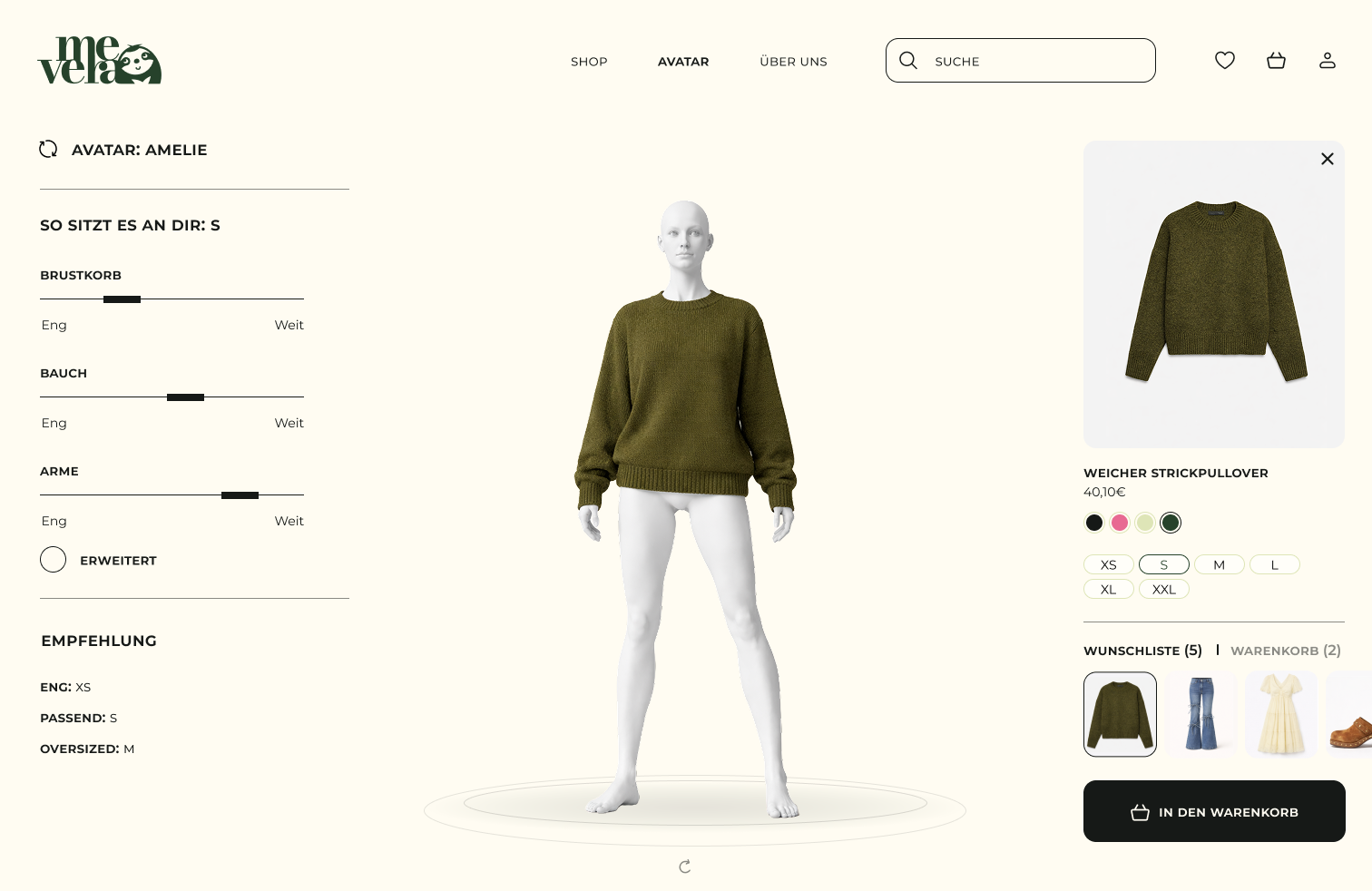Image resolution: width=1372 pixels, height=891 pixels.
Task: Select size XS
Action: click(1109, 564)
